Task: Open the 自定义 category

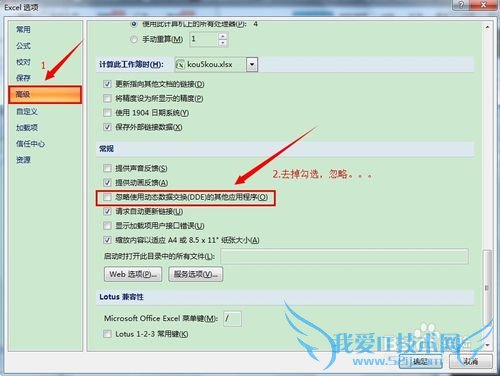Action: [27, 111]
